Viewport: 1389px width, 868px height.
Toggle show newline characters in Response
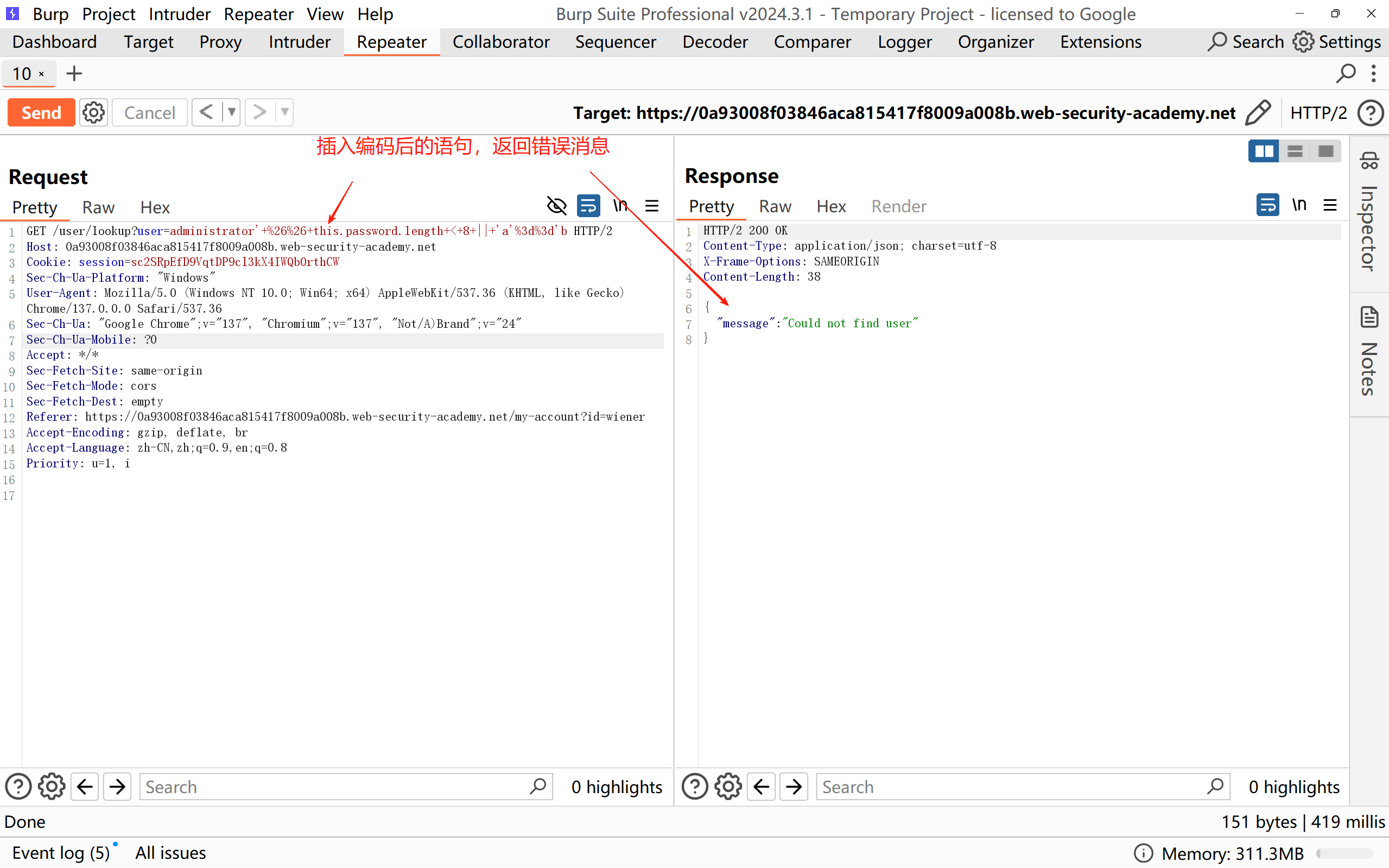1299,205
